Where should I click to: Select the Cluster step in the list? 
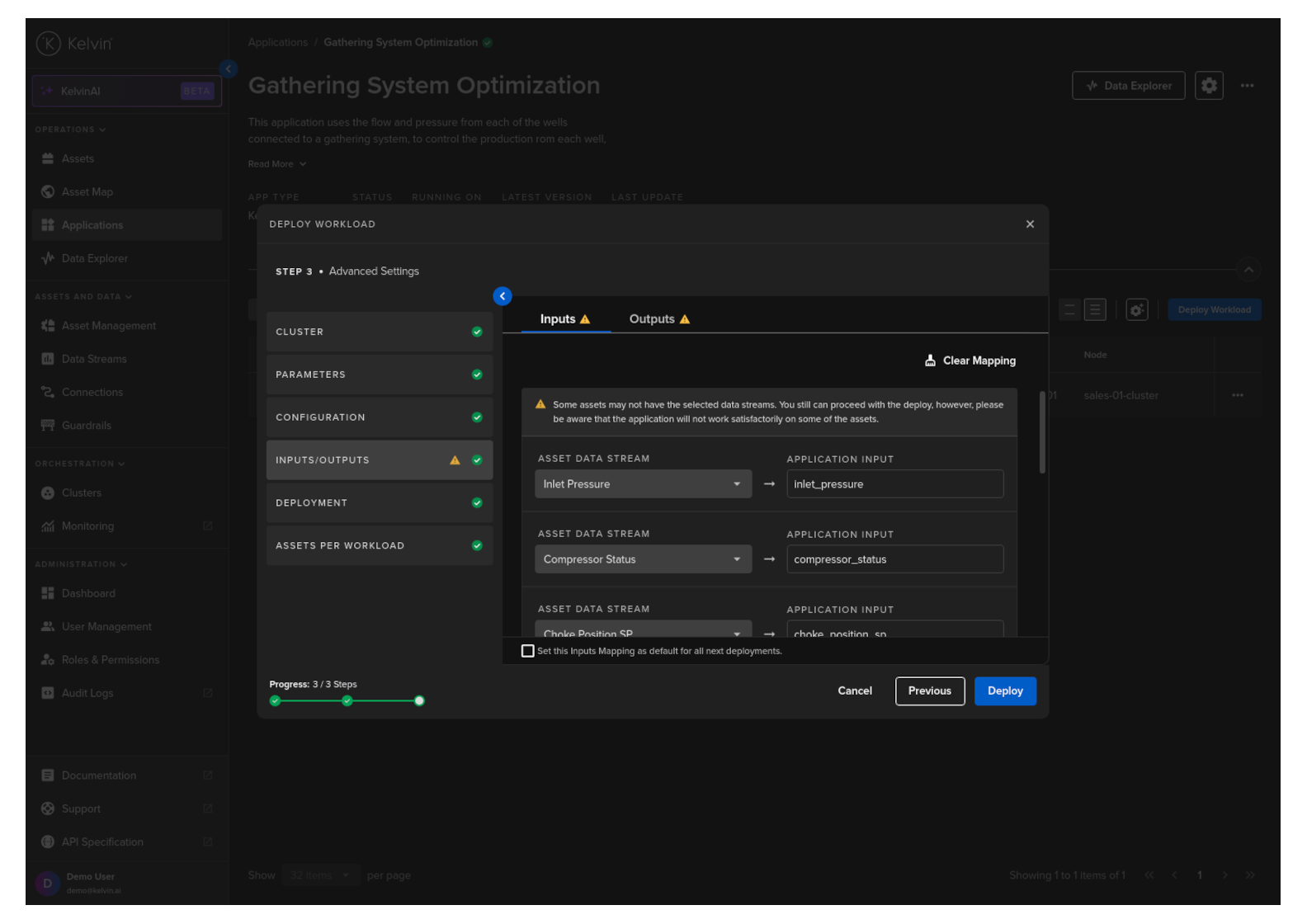pyautogui.click(x=379, y=332)
